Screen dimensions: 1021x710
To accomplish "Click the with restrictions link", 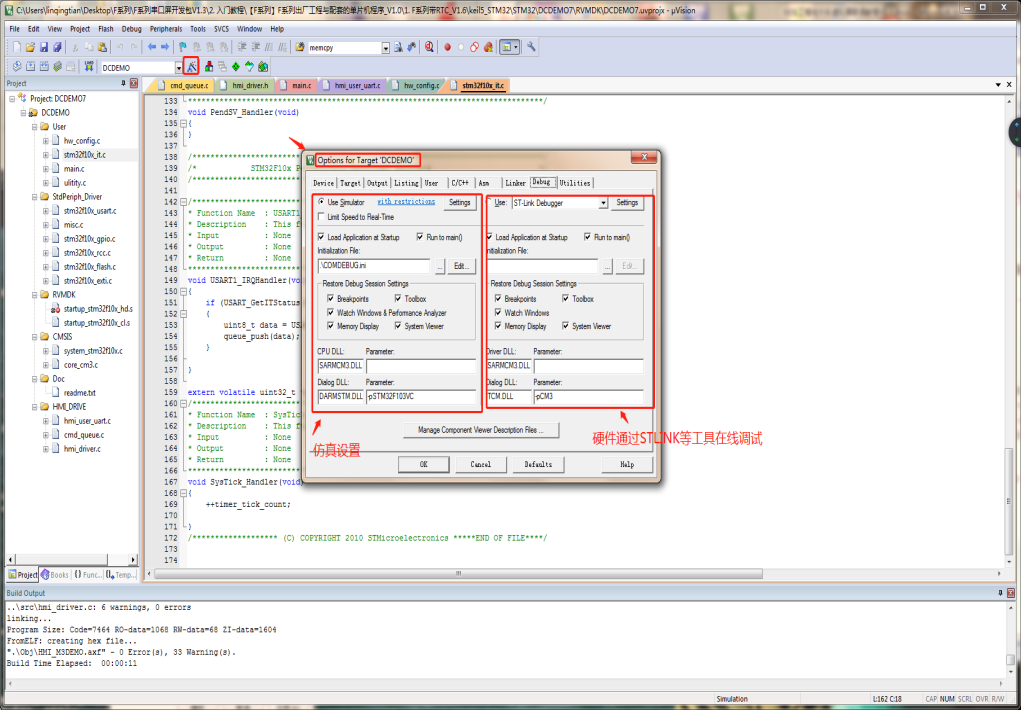I will click(405, 202).
